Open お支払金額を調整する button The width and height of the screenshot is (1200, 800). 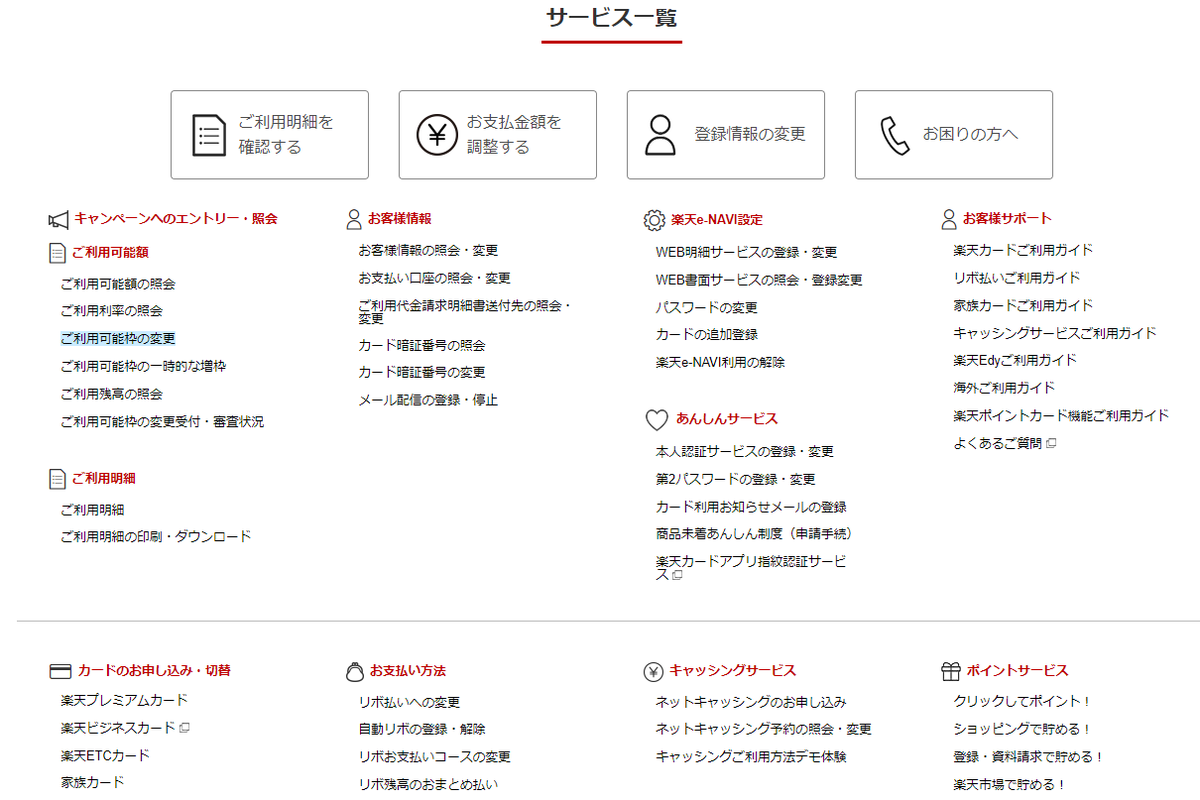click(497, 135)
